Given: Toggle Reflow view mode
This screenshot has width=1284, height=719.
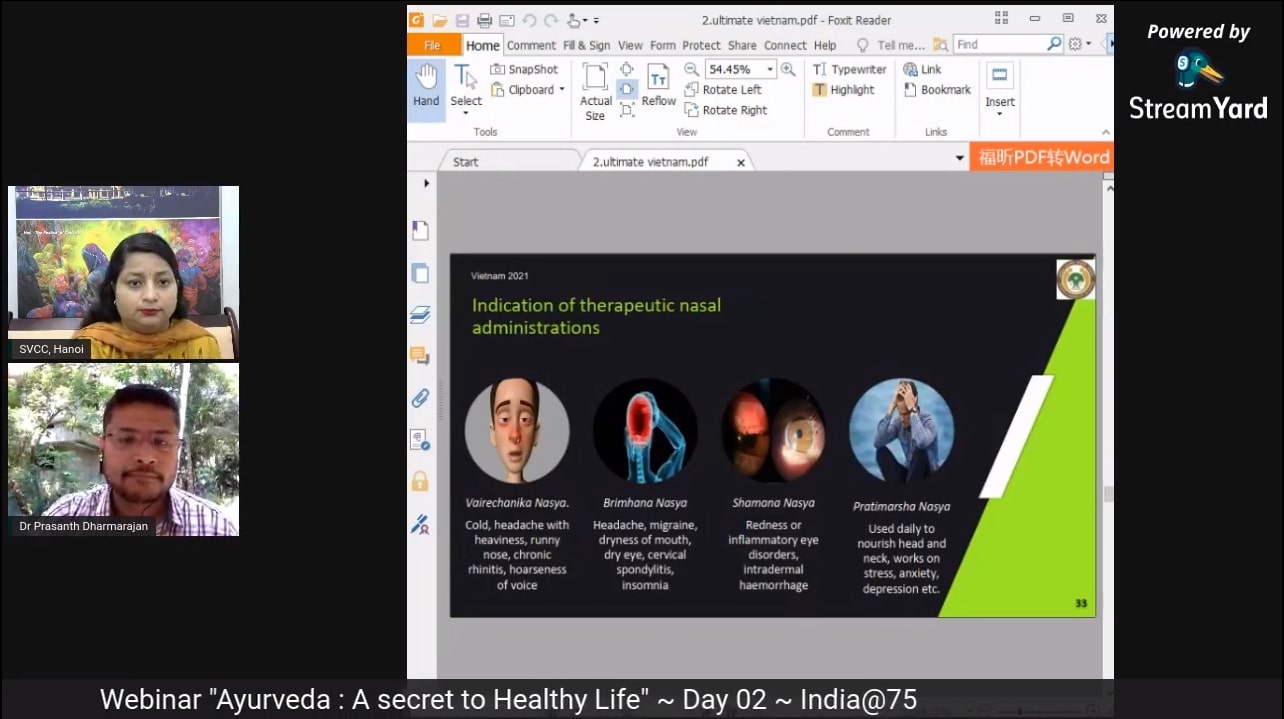Looking at the screenshot, I should (x=658, y=86).
